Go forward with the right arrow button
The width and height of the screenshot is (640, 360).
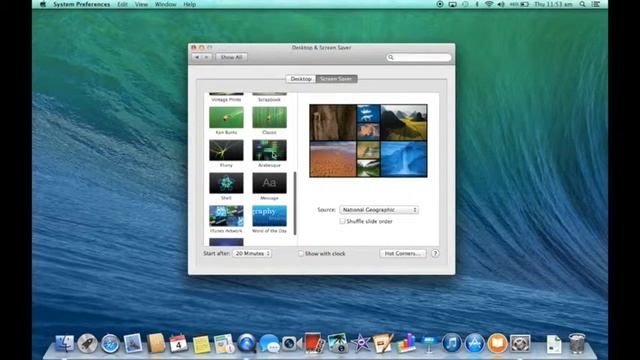click(207, 57)
